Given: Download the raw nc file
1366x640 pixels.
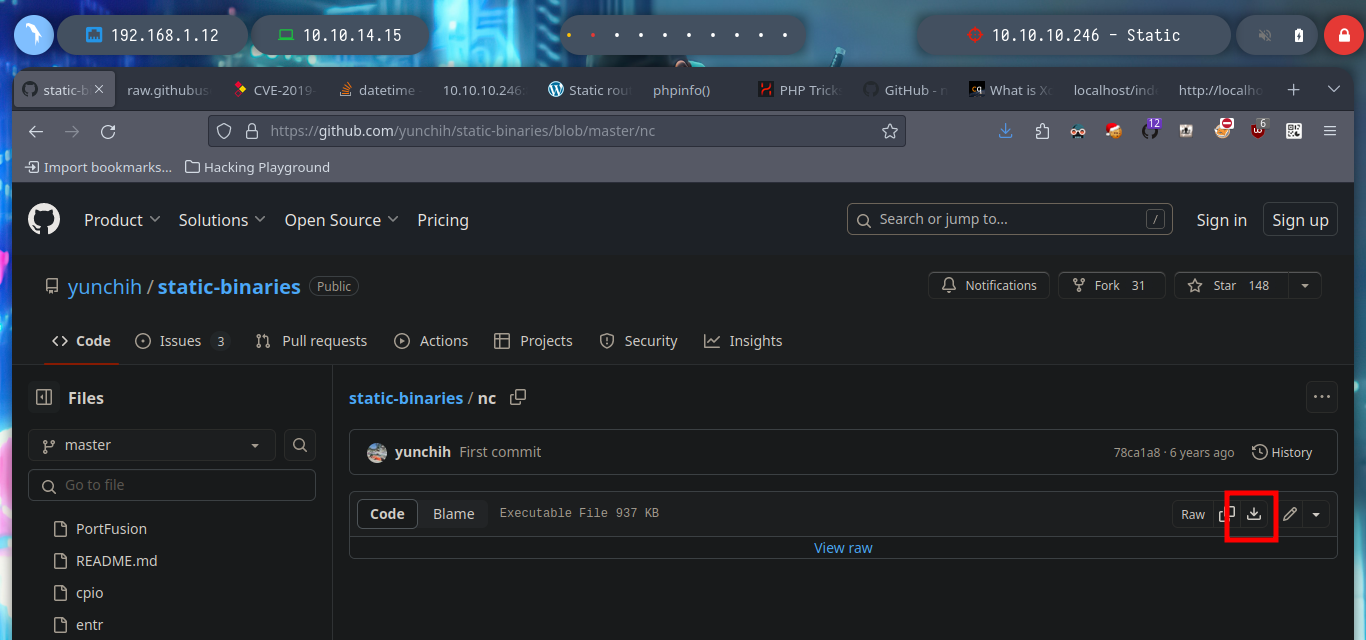Looking at the screenshot, I should click(x=1253, y=514).
